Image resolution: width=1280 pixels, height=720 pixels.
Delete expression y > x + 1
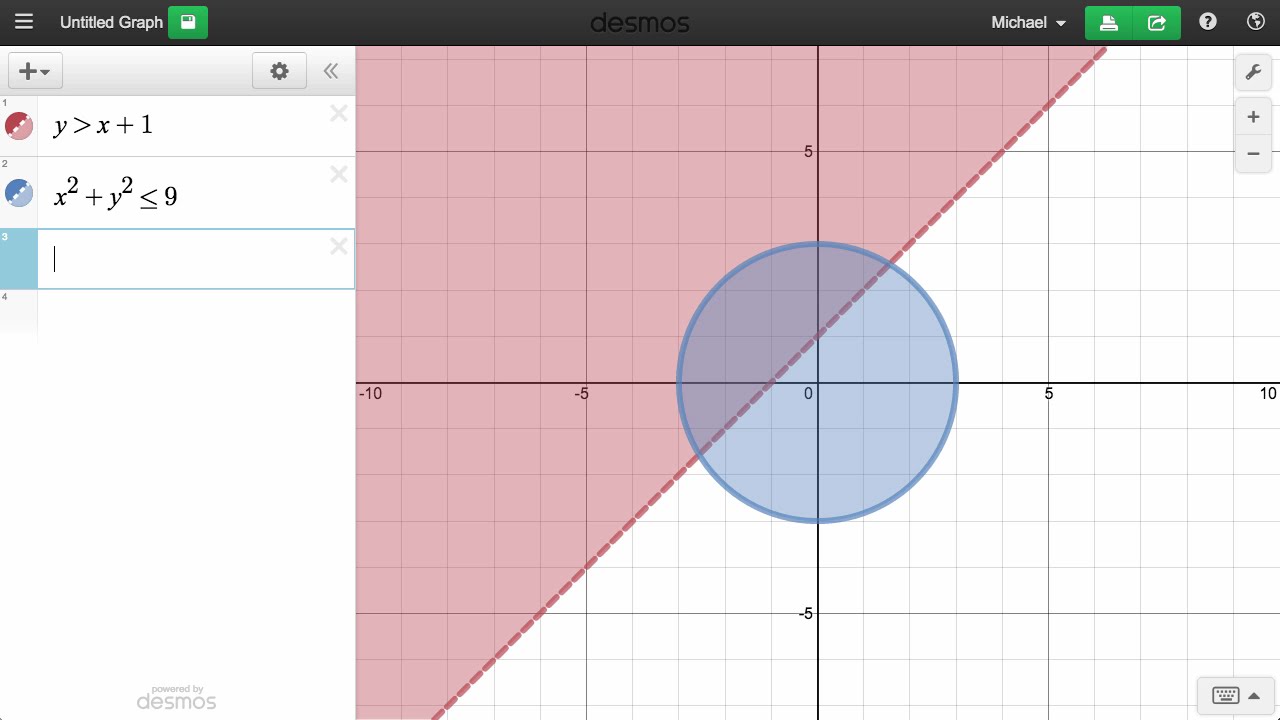[x=339, y=113]
